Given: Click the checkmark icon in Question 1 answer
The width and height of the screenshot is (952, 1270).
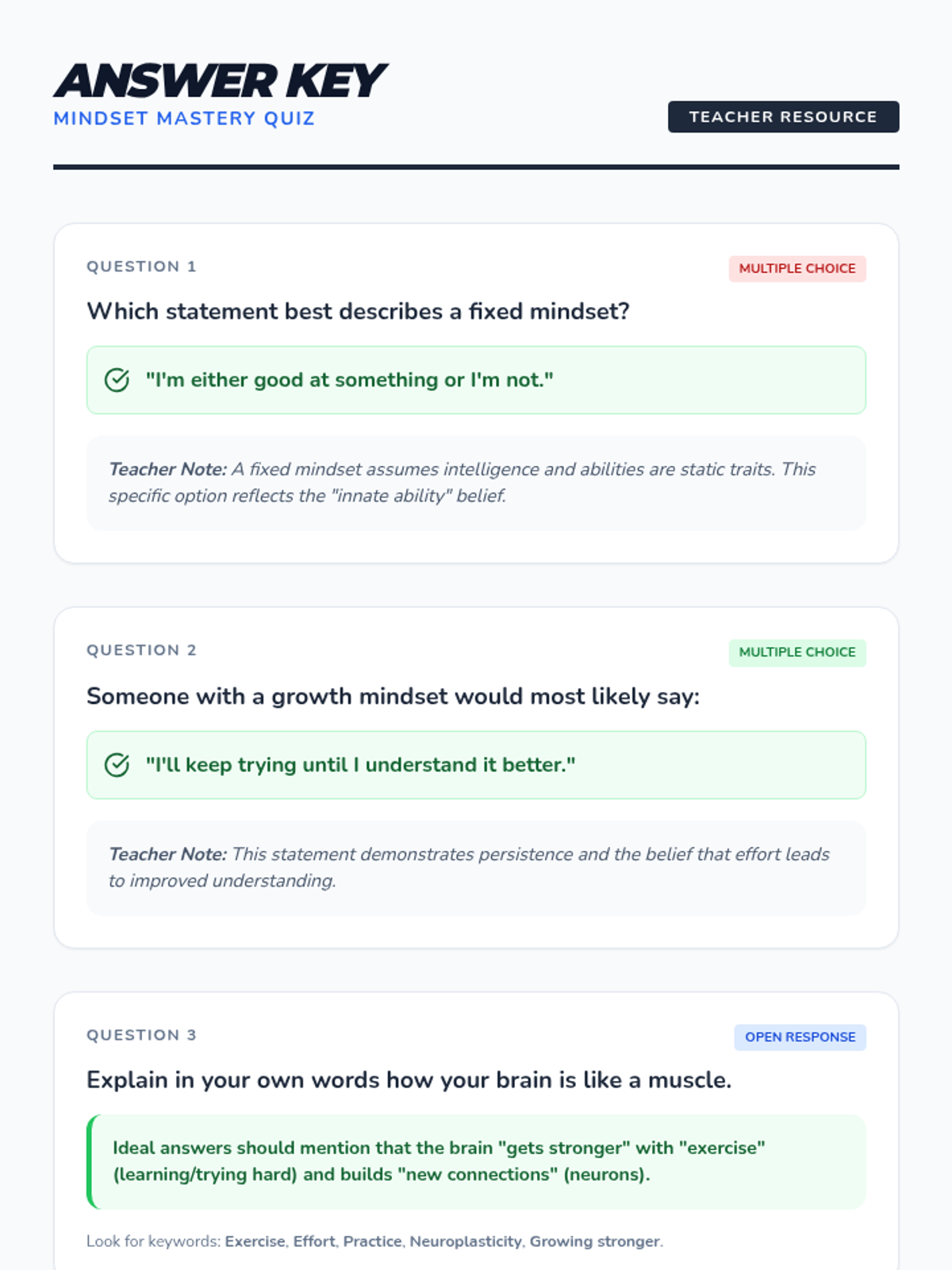Looking at the screenshot, I should tap(117, 380).
